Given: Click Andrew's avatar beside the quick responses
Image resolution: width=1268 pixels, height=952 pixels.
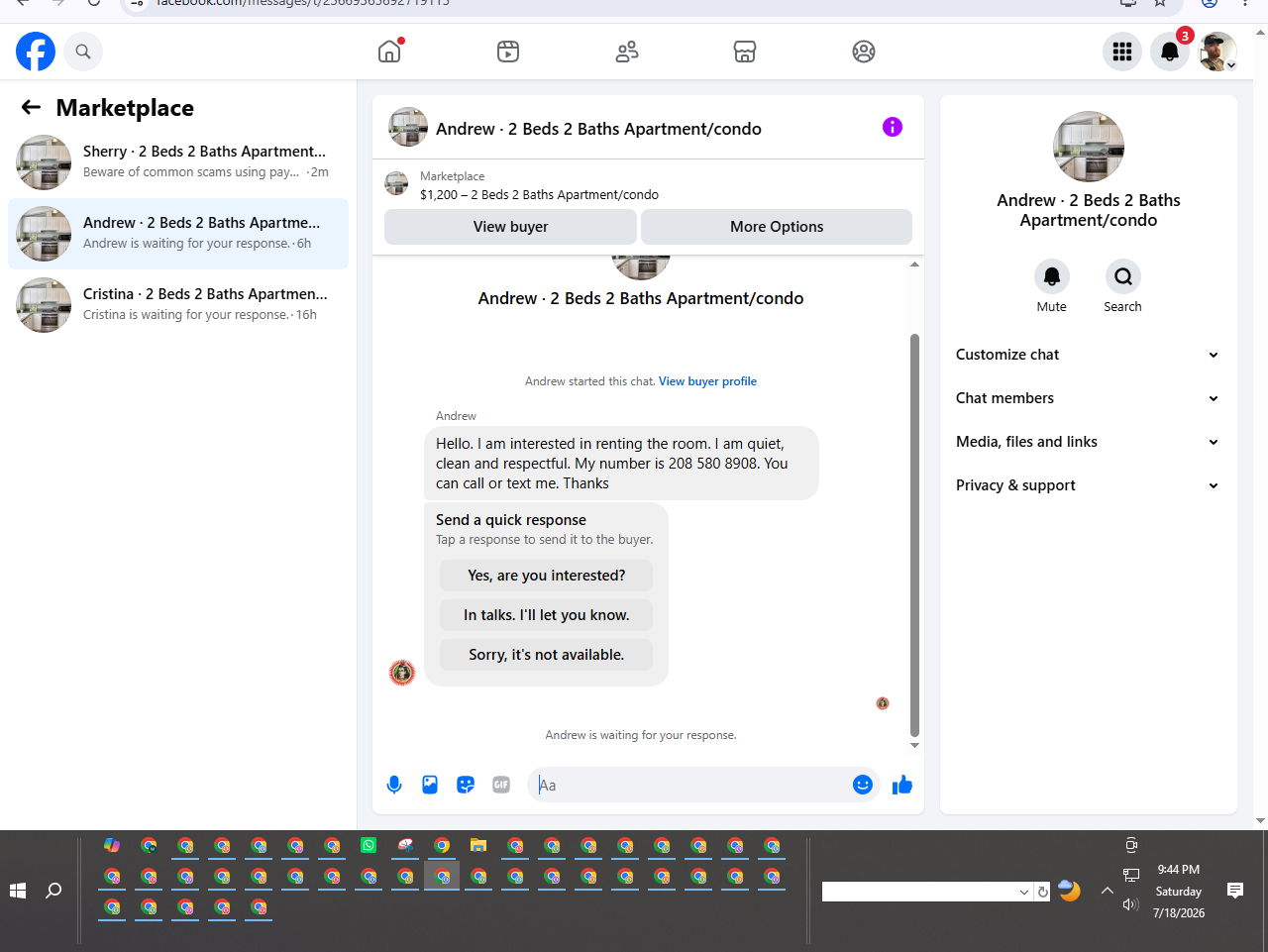Looking at the screenshot, I should point(402,673).
